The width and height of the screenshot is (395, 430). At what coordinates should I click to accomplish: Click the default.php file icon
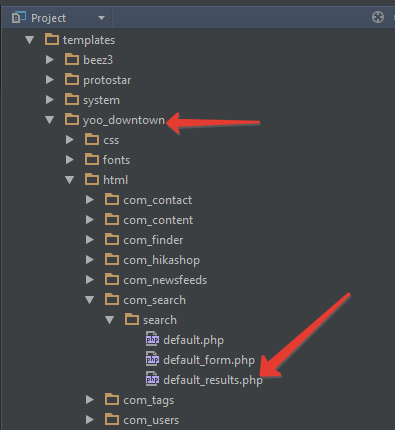(152, 339)
